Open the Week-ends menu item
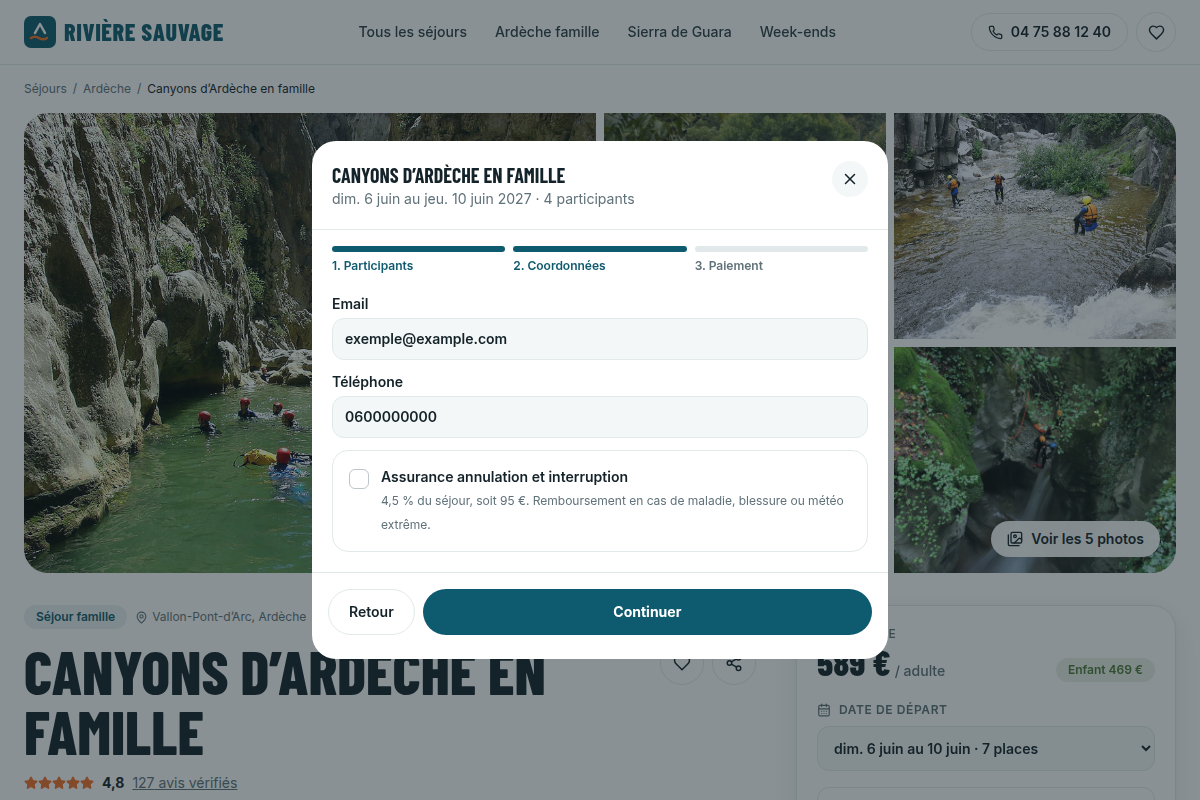This screenshot has width=1200, height=800. pyautogui.click(x=798, y=32)
